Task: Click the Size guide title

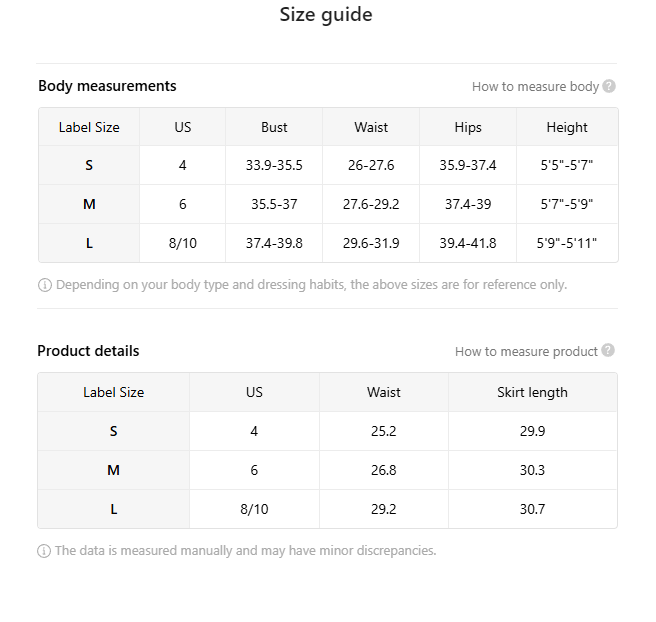Action: 326,15
